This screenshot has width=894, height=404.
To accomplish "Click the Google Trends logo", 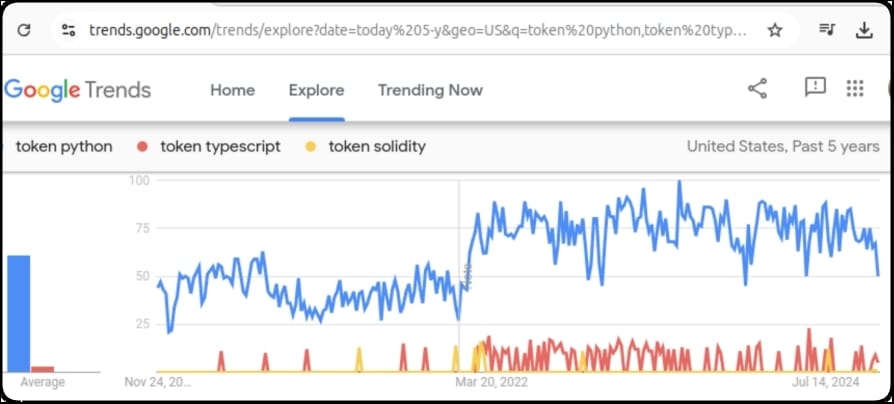I will (x=78, y=90).
